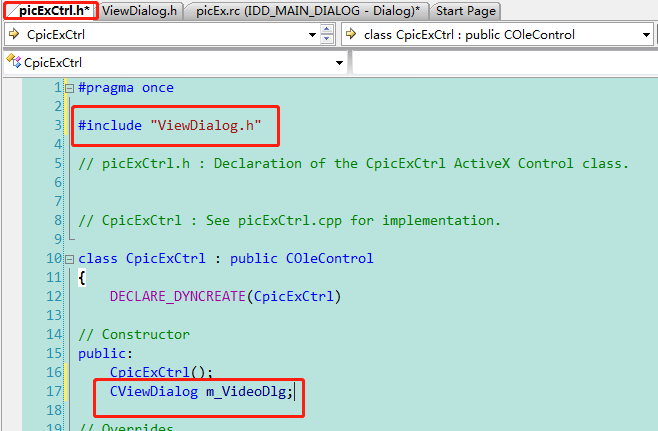Image resolution: width=658 pixels, height=431 pixels.
Task: Click the CpicExCtrl(); constructor declaration
Action: (162, 372)
